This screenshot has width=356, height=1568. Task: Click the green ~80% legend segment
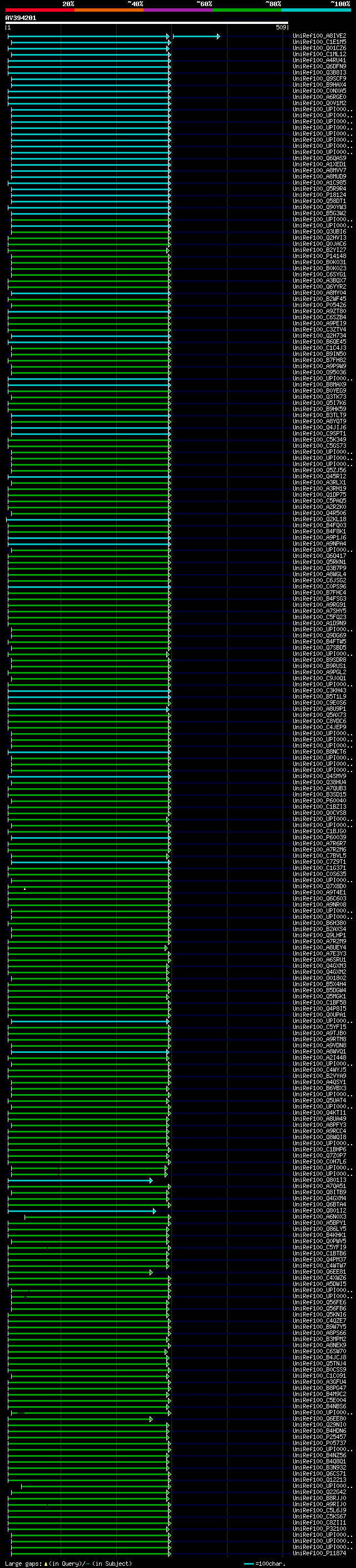pos(247,10)
